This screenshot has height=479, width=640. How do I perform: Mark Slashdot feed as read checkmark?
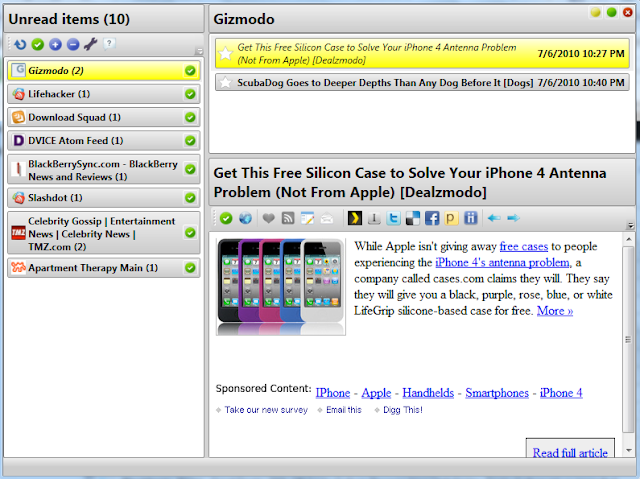click(x=190, y=196)
